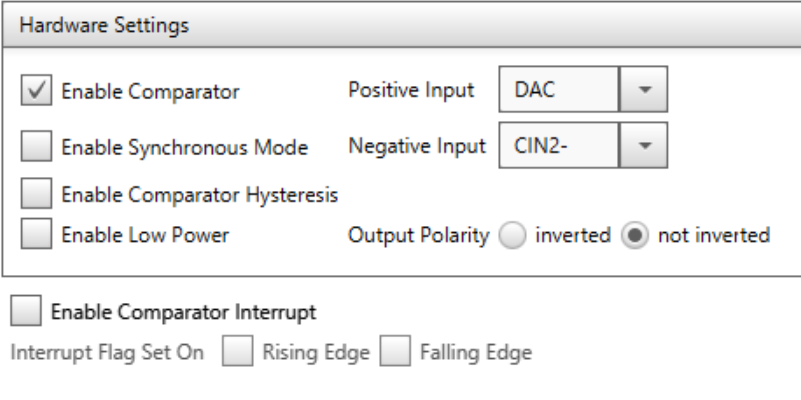Tick the Falling Edge checkbox

pyautogui.click(x=395, y=351)
